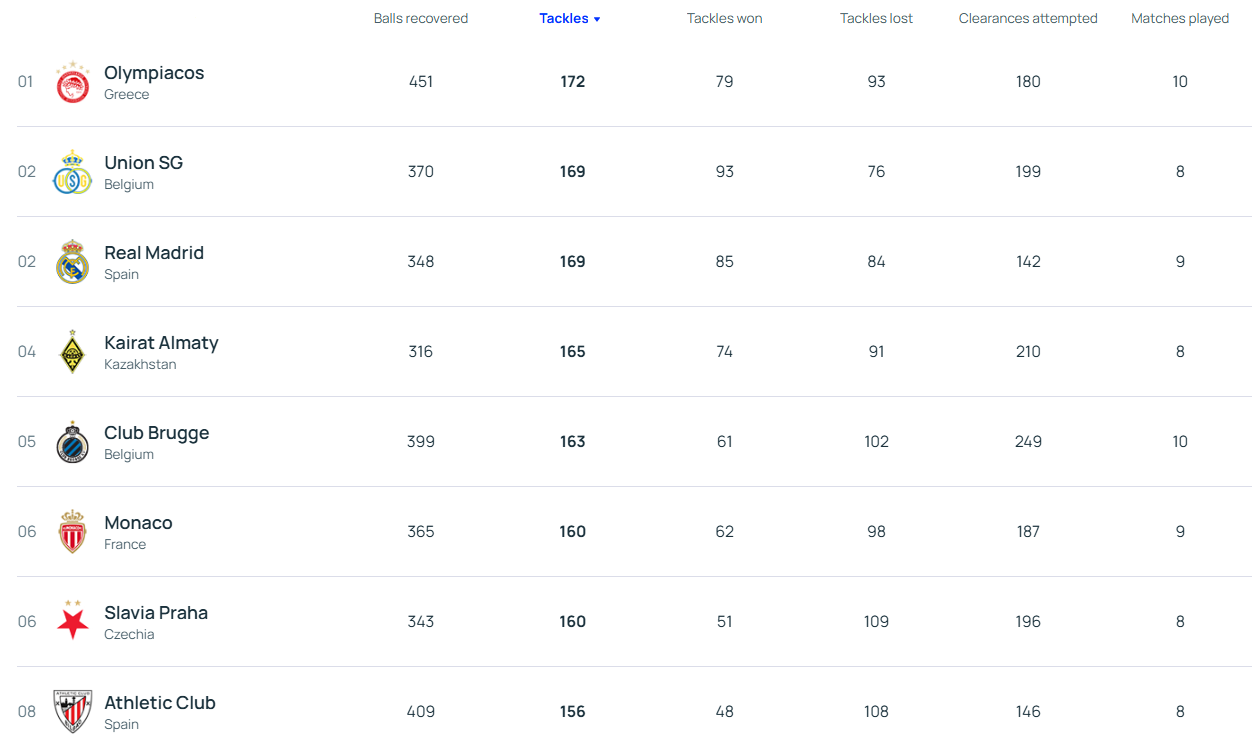Sort by Matches played header
The height and width of the screenshot is (747, 1252).
(x=1179, y=19)
